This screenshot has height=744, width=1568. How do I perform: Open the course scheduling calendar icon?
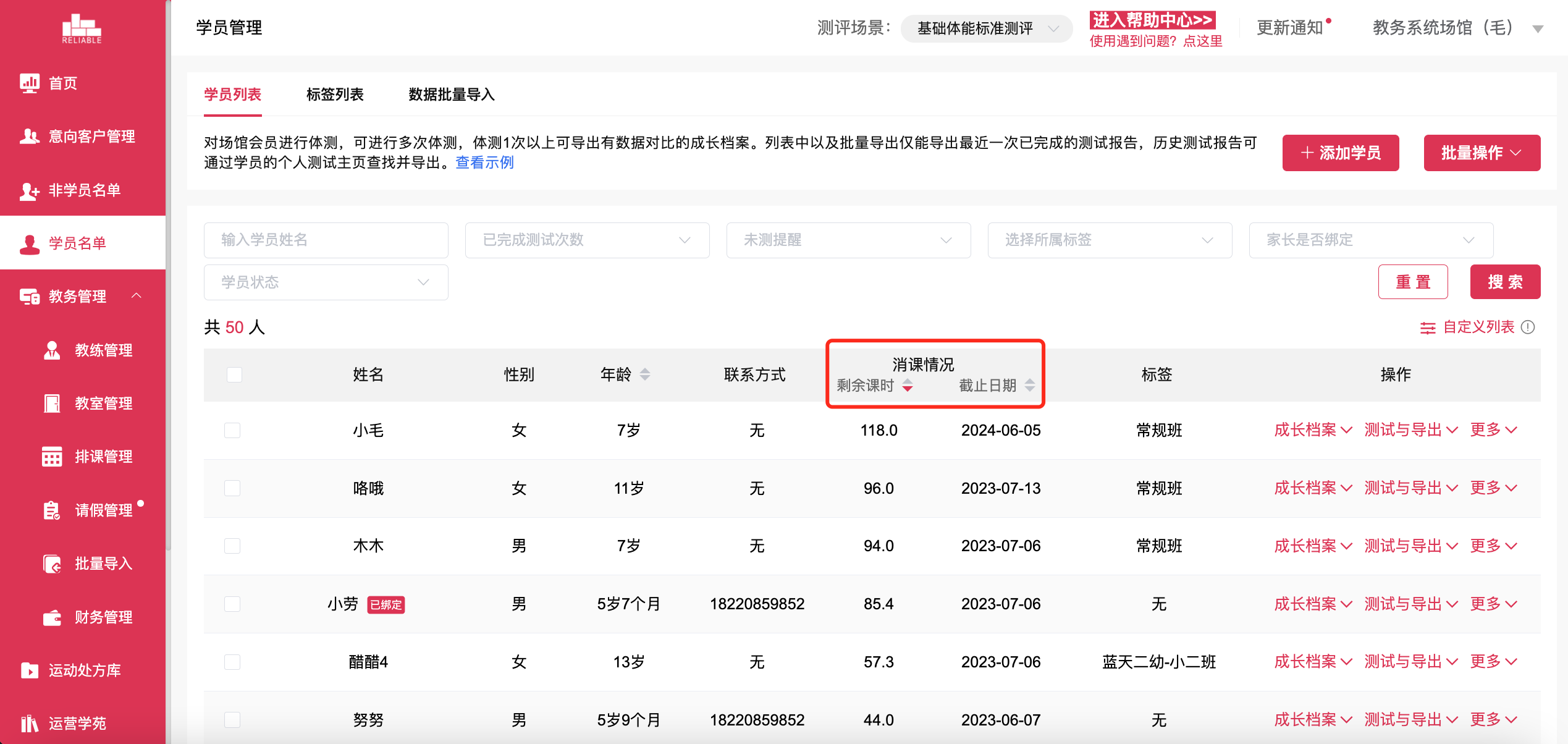52,457
